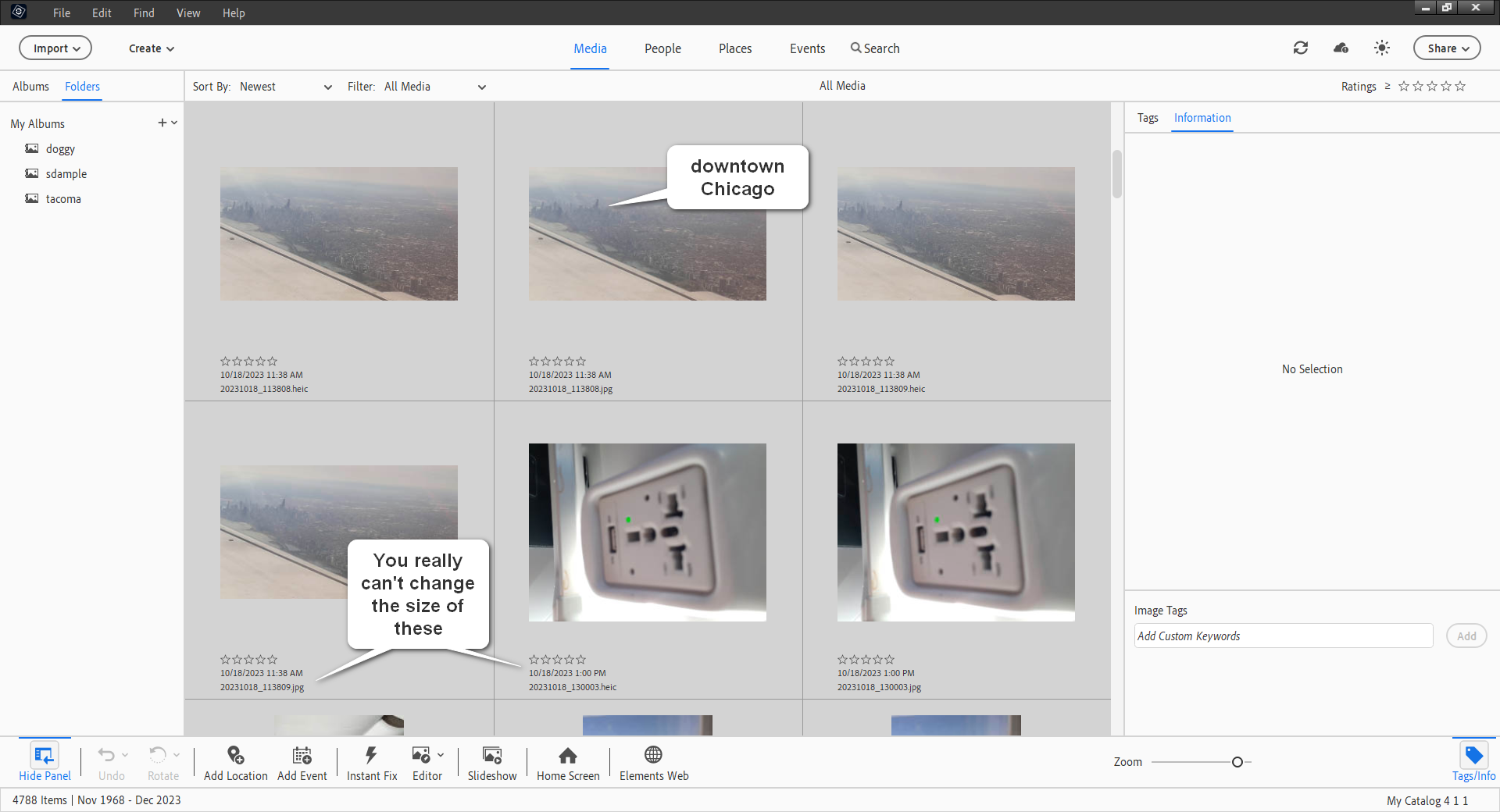The width and height of the screenshot is (1500, 812).
Task: Open the Home Screen
Action: pos(568,762)
